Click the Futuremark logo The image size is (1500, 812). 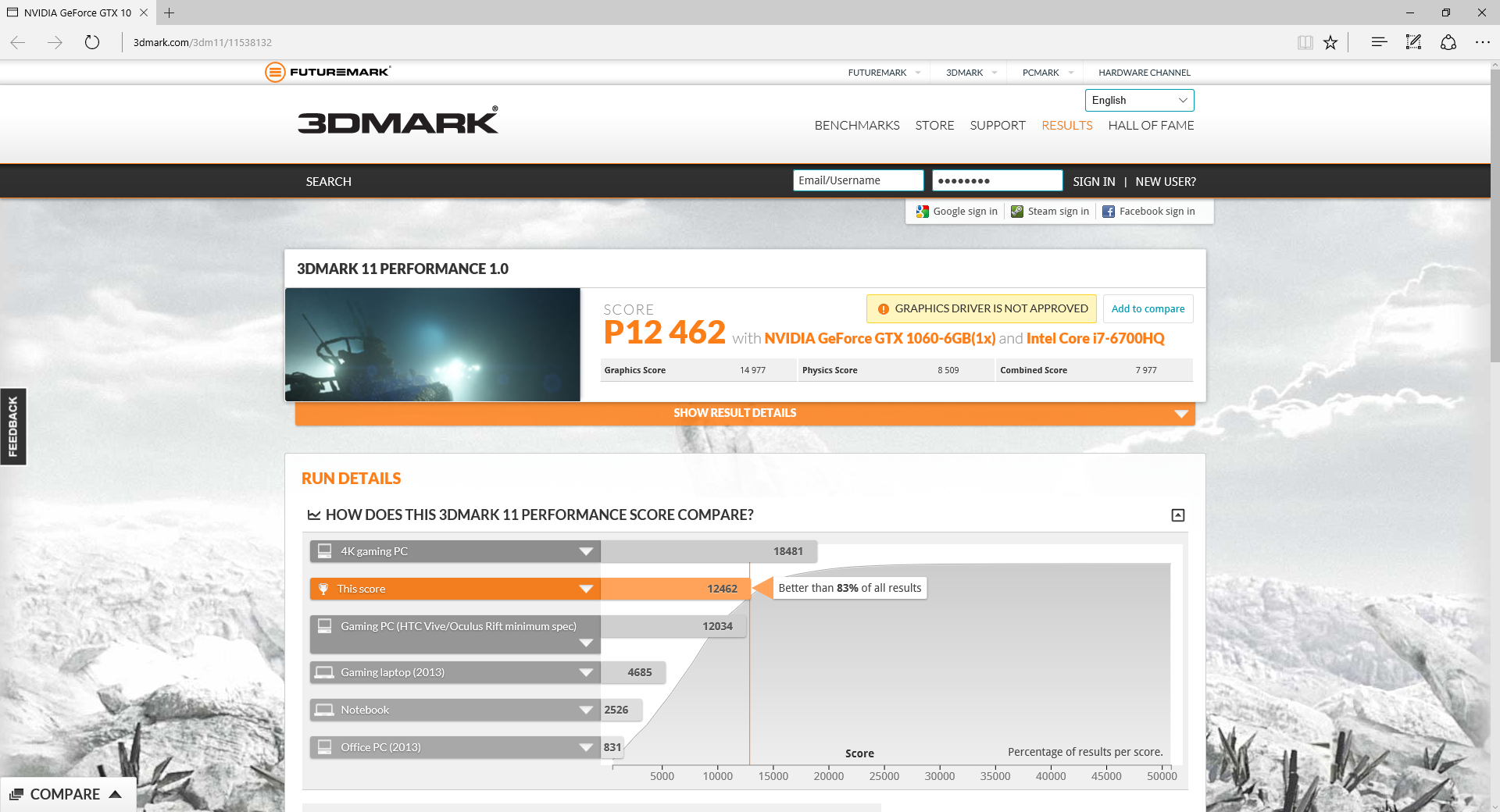tap(327, 72)
